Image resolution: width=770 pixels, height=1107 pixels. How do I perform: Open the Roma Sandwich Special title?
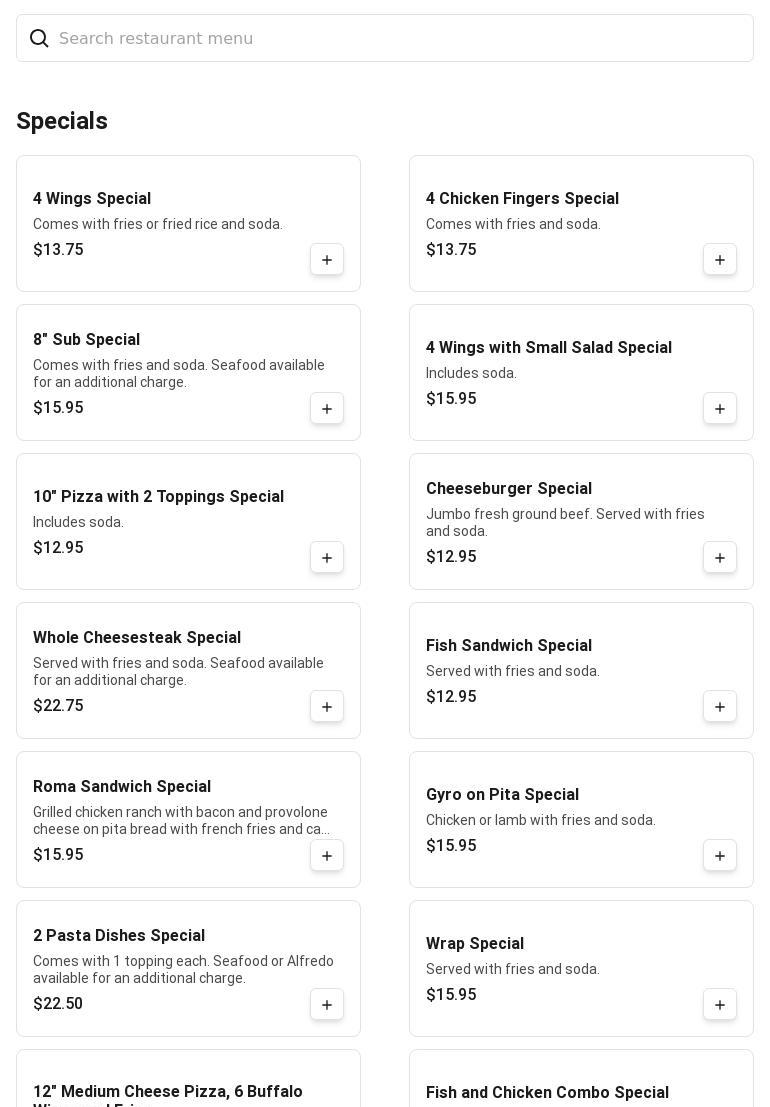(x=122, y=787)
